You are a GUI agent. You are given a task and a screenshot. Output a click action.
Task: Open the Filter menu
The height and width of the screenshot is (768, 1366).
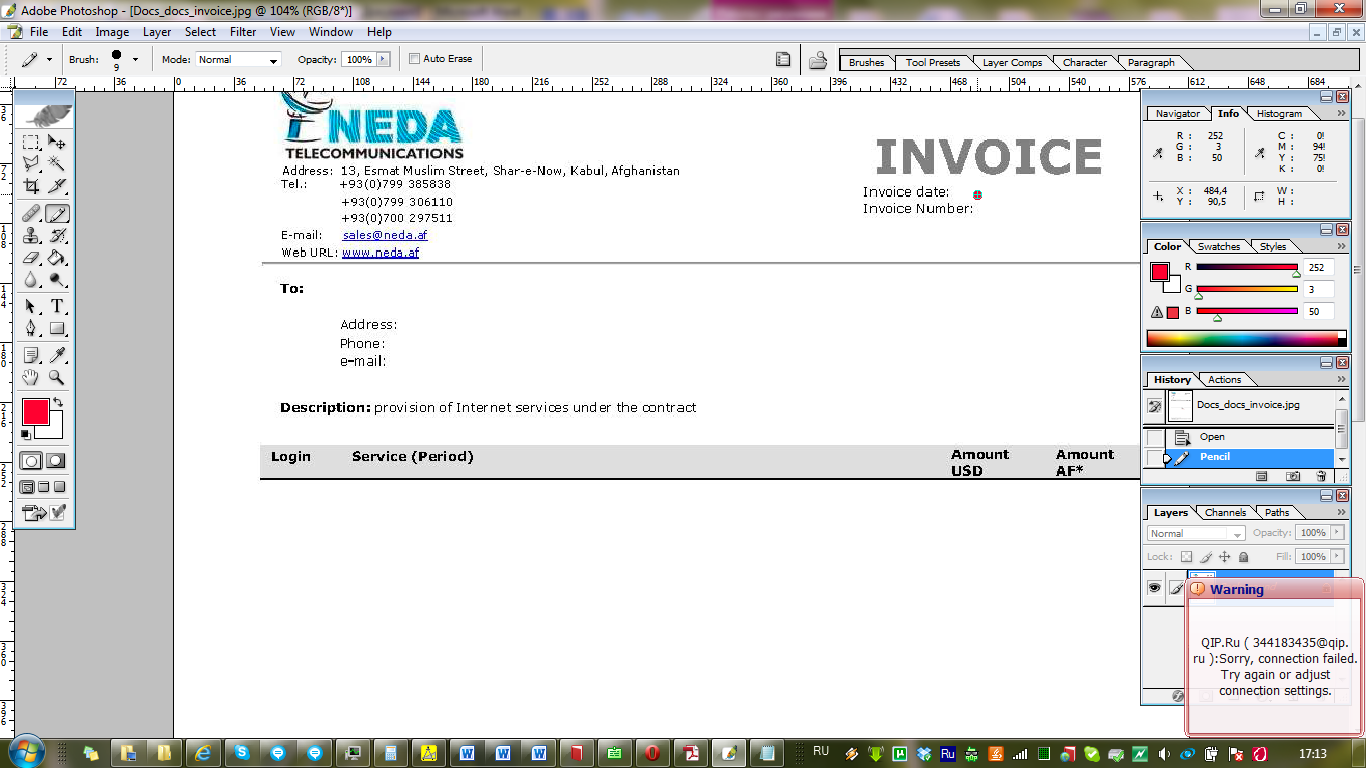tap(243, 32)
